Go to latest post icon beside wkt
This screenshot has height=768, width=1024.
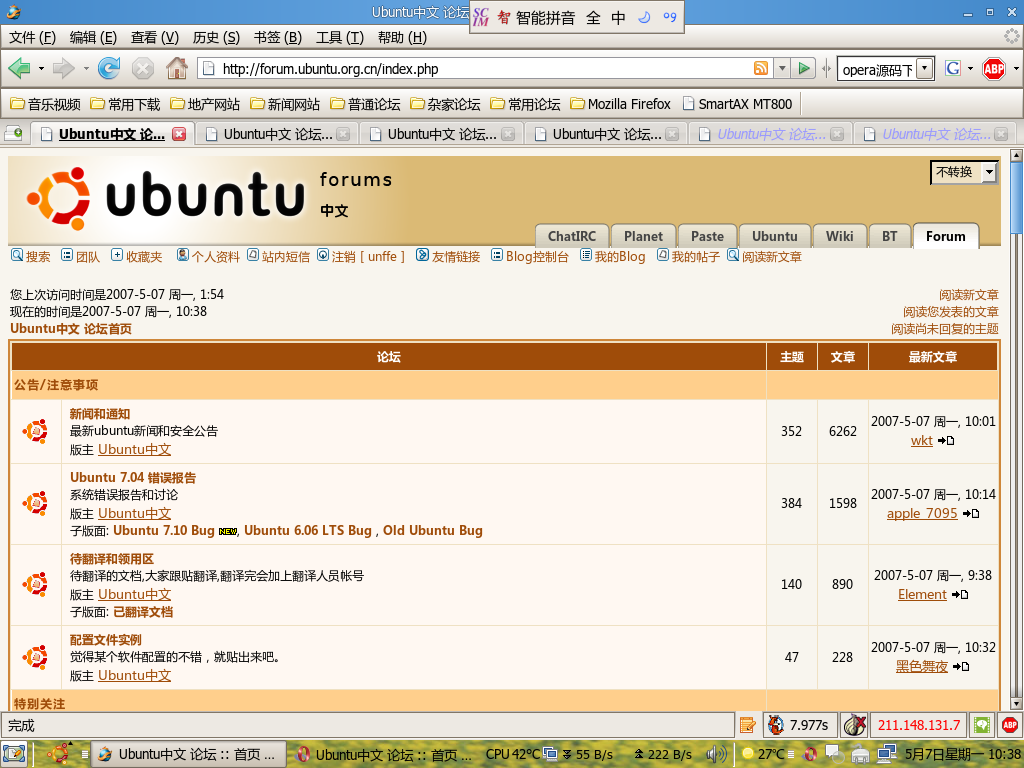946,441
